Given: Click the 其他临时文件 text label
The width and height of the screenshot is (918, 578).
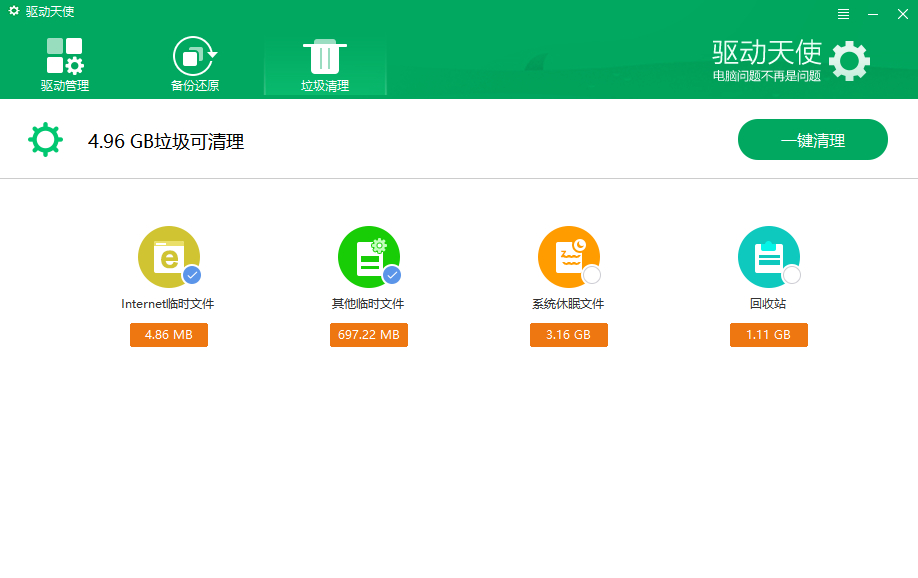Looking at the screenshot, I should point(368,304).
